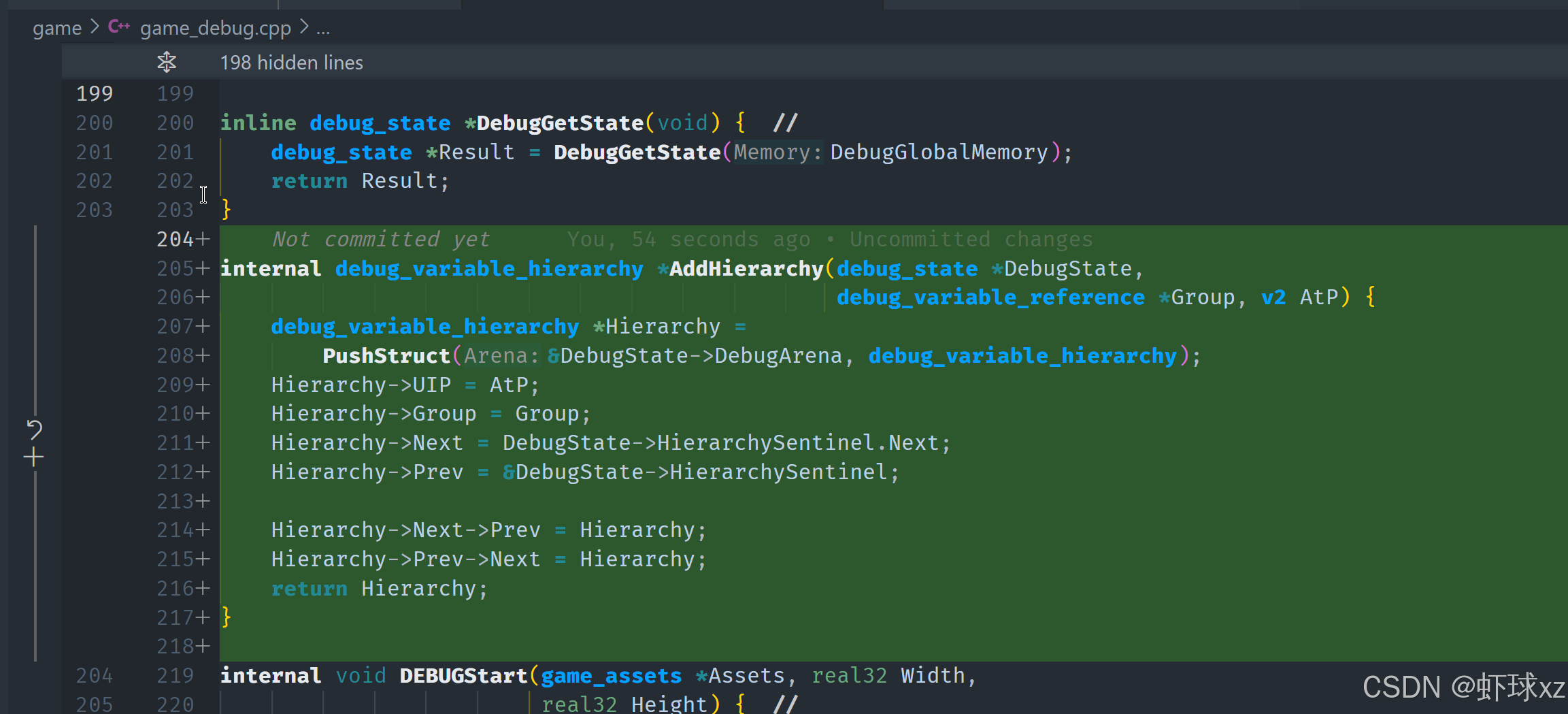Click 'Hierarchy->Next->Prev = Hierarchy;' line
1568x714 pixels.
(488, 530)
